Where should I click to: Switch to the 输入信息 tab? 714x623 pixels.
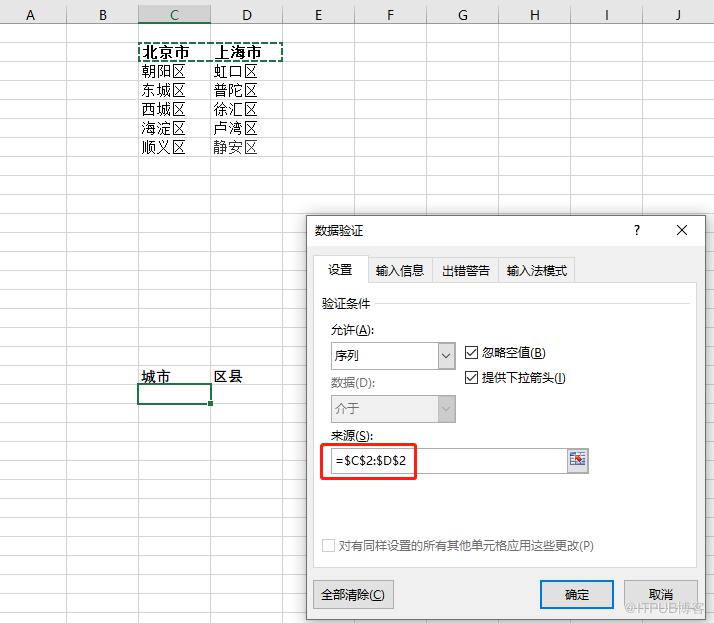pyautogui.click(x=400, y=271)
